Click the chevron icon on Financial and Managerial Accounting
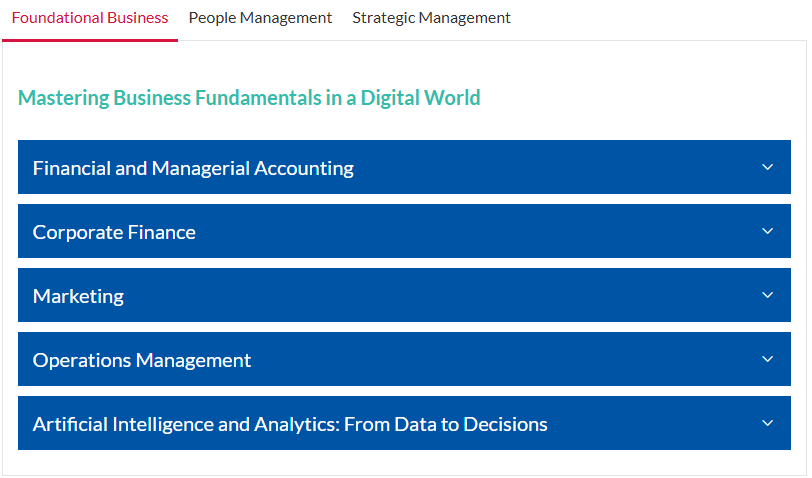812x478 pixels. [x=767, y=167]
